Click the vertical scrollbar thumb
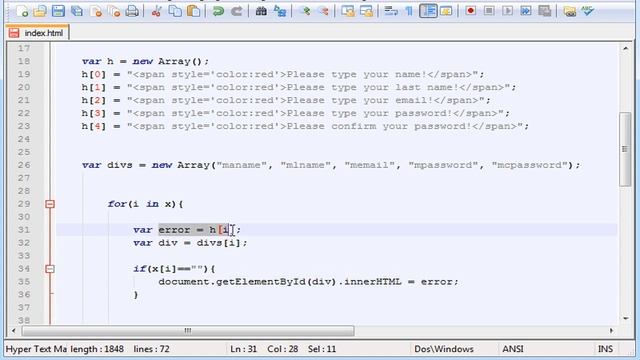 pyautogui.click(x=625, y=149)
